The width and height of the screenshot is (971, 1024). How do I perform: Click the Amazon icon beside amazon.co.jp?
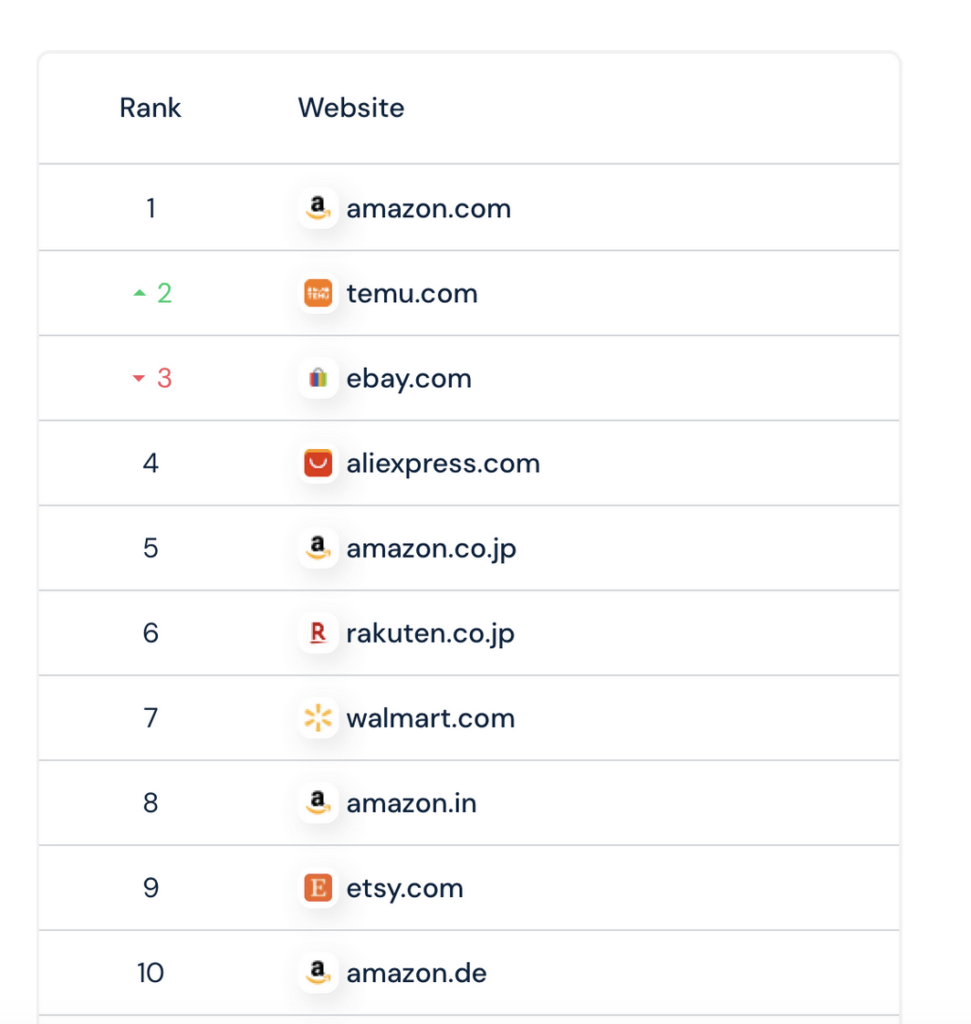(318, 548)
